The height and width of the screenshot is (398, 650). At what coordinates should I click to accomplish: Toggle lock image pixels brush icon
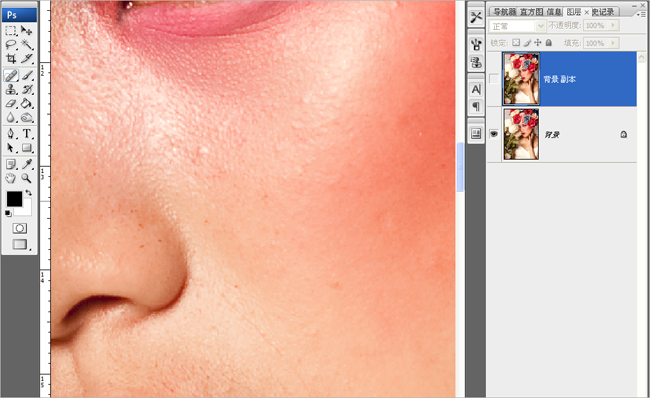pyautogui.click(x=527, y=43)
